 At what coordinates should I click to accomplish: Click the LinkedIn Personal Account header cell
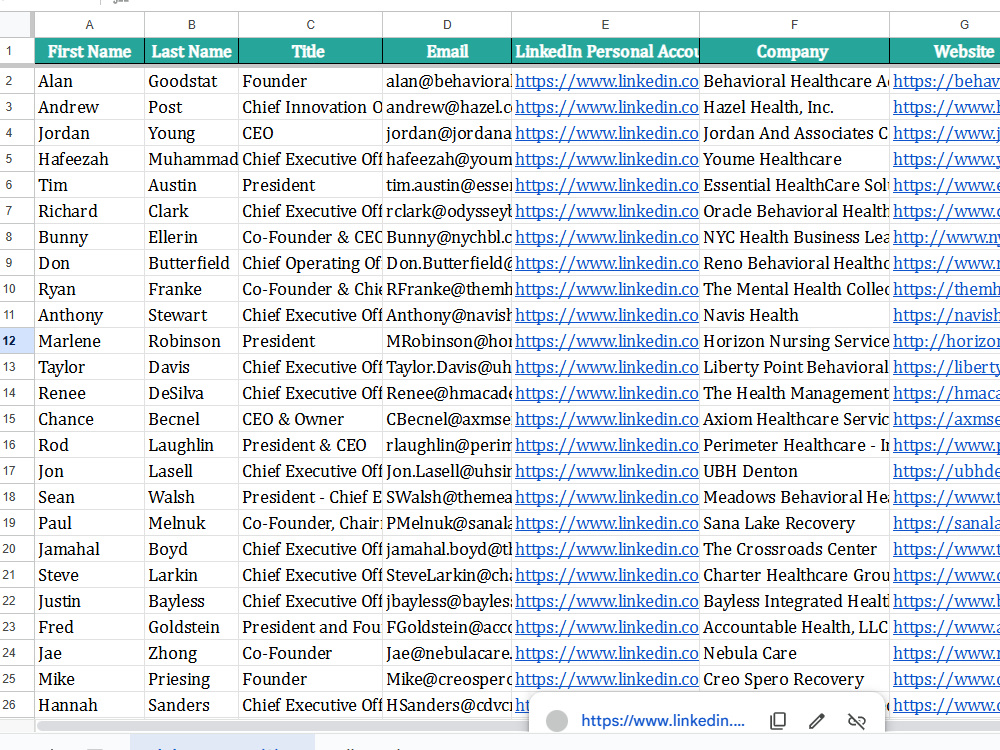[x=605, y=51]
